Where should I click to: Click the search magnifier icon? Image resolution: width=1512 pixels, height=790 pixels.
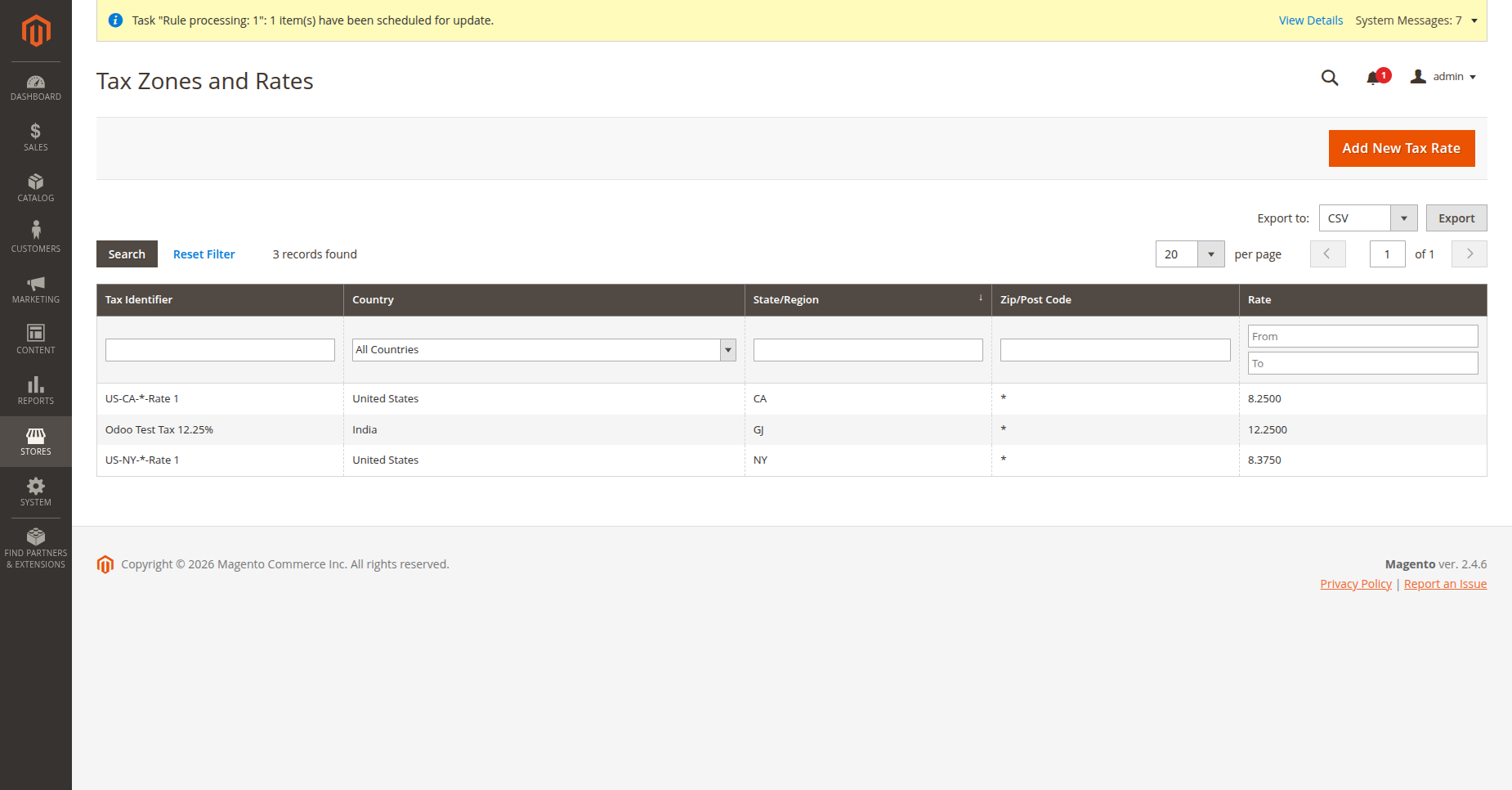[1330, 78]
